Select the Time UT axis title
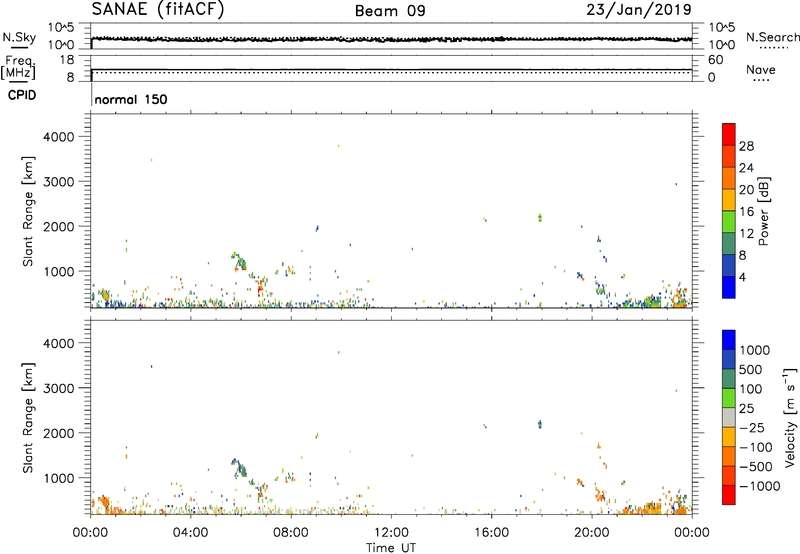The image size is (800, 554). (391, 548)
